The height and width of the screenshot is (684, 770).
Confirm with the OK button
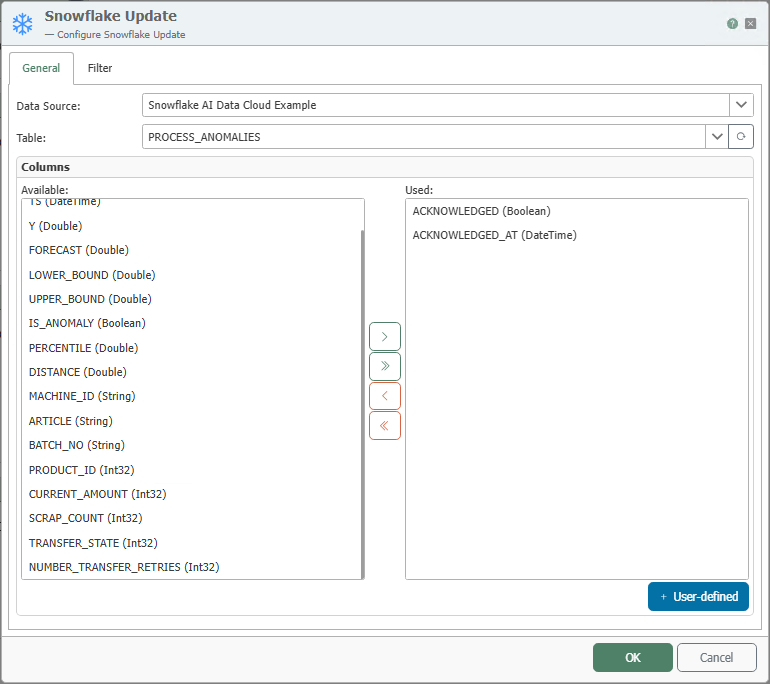coord(633,657)
